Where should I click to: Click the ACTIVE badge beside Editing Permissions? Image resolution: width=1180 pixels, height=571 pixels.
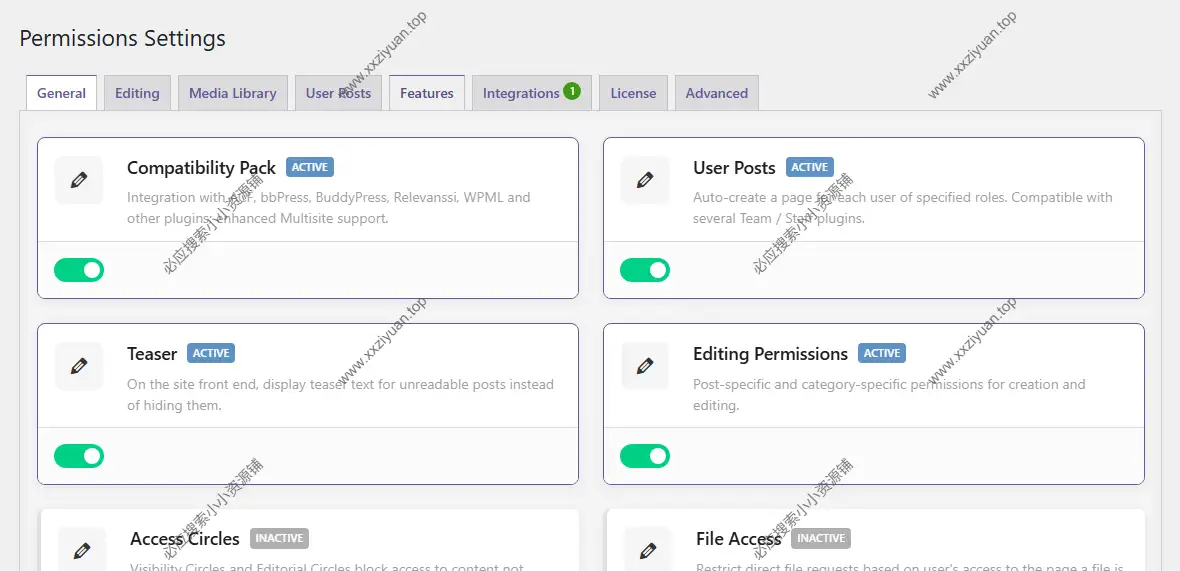[882, 353]
